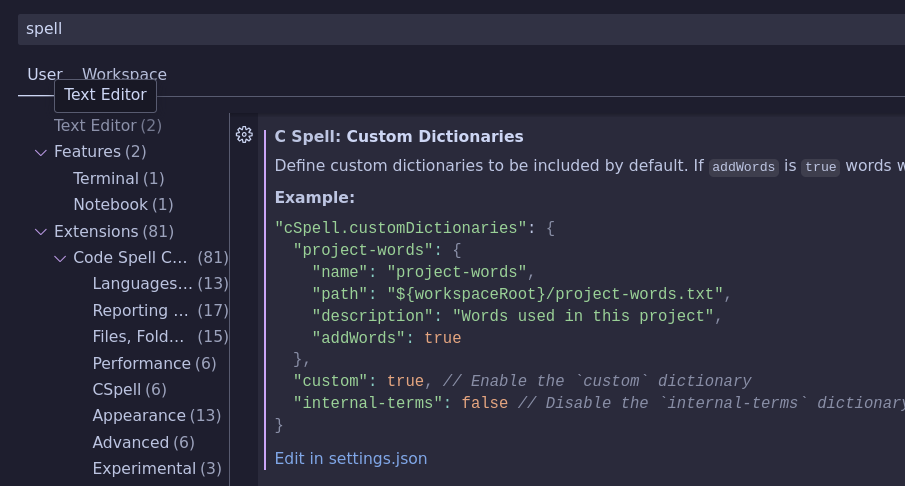
Task: Collapse the Features section chevron
Action: [41, 152]
